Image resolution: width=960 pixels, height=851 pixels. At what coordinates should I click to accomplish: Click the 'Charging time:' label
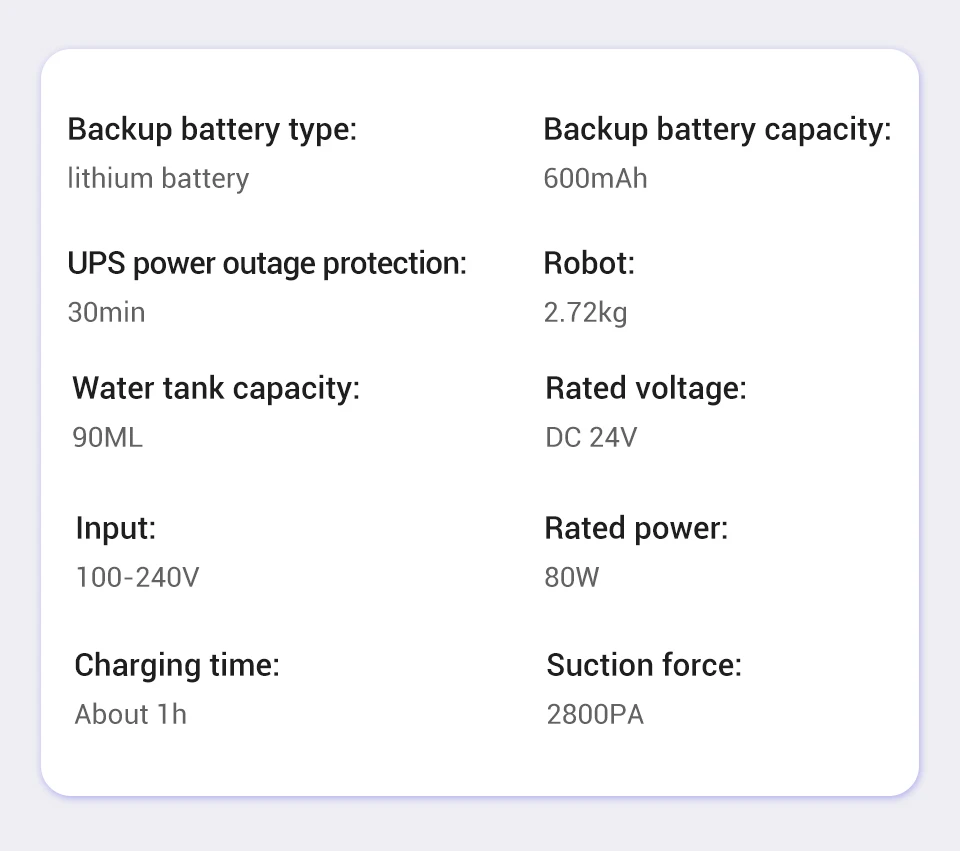tap(177, 665)
